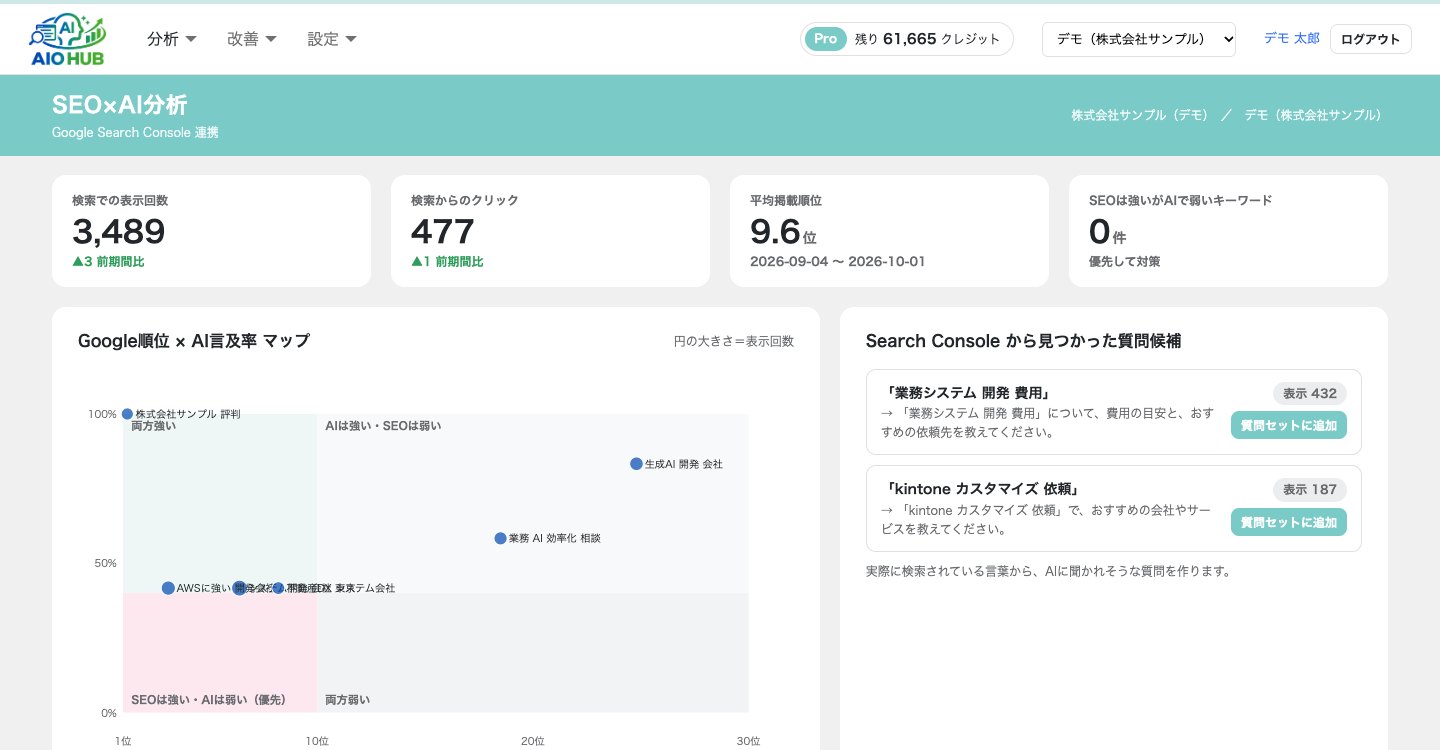Click the 円の大きさ＝表示回数 legend note
The width and height of the screenshot is (1440, 750).
click(x=734, y=341)
